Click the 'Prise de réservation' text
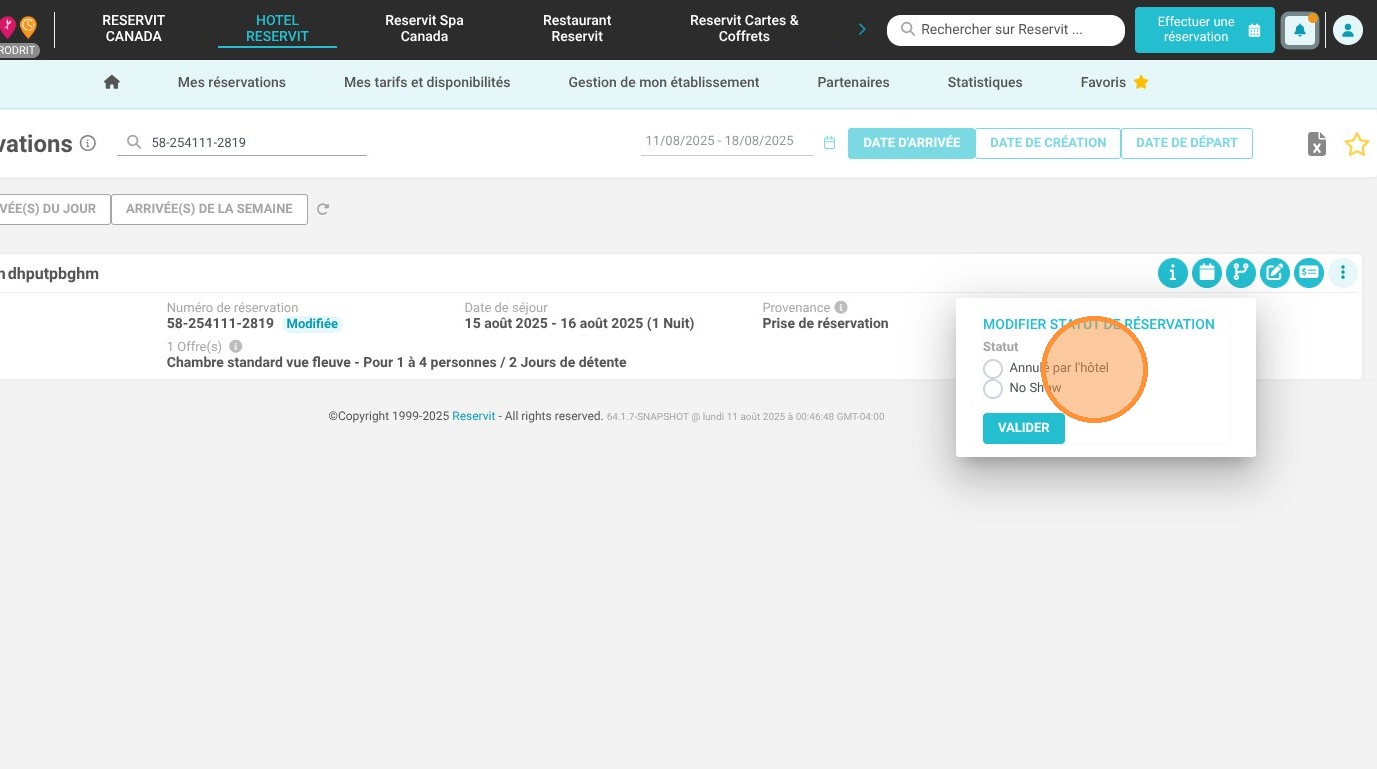 [825, 323]
